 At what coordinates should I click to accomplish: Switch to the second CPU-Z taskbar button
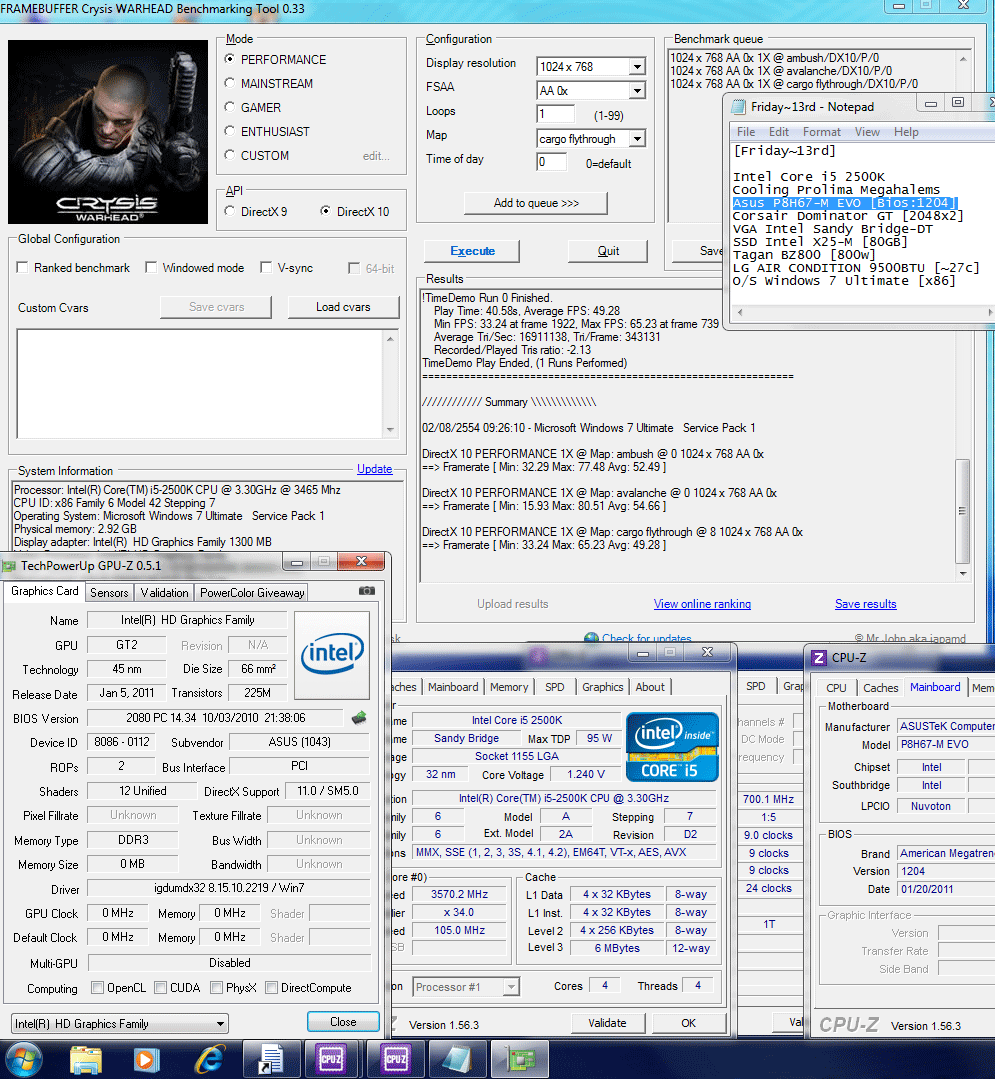(396, 1059)
